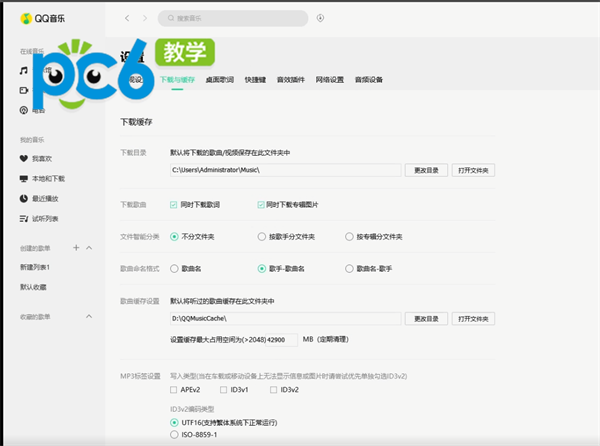Click 更改目录 for download directory

426,170
